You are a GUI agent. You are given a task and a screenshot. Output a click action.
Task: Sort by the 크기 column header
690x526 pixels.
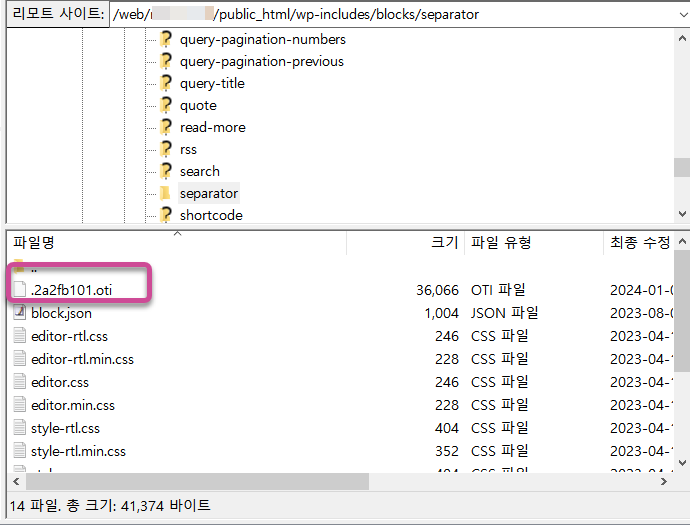(x=405, y=242)
